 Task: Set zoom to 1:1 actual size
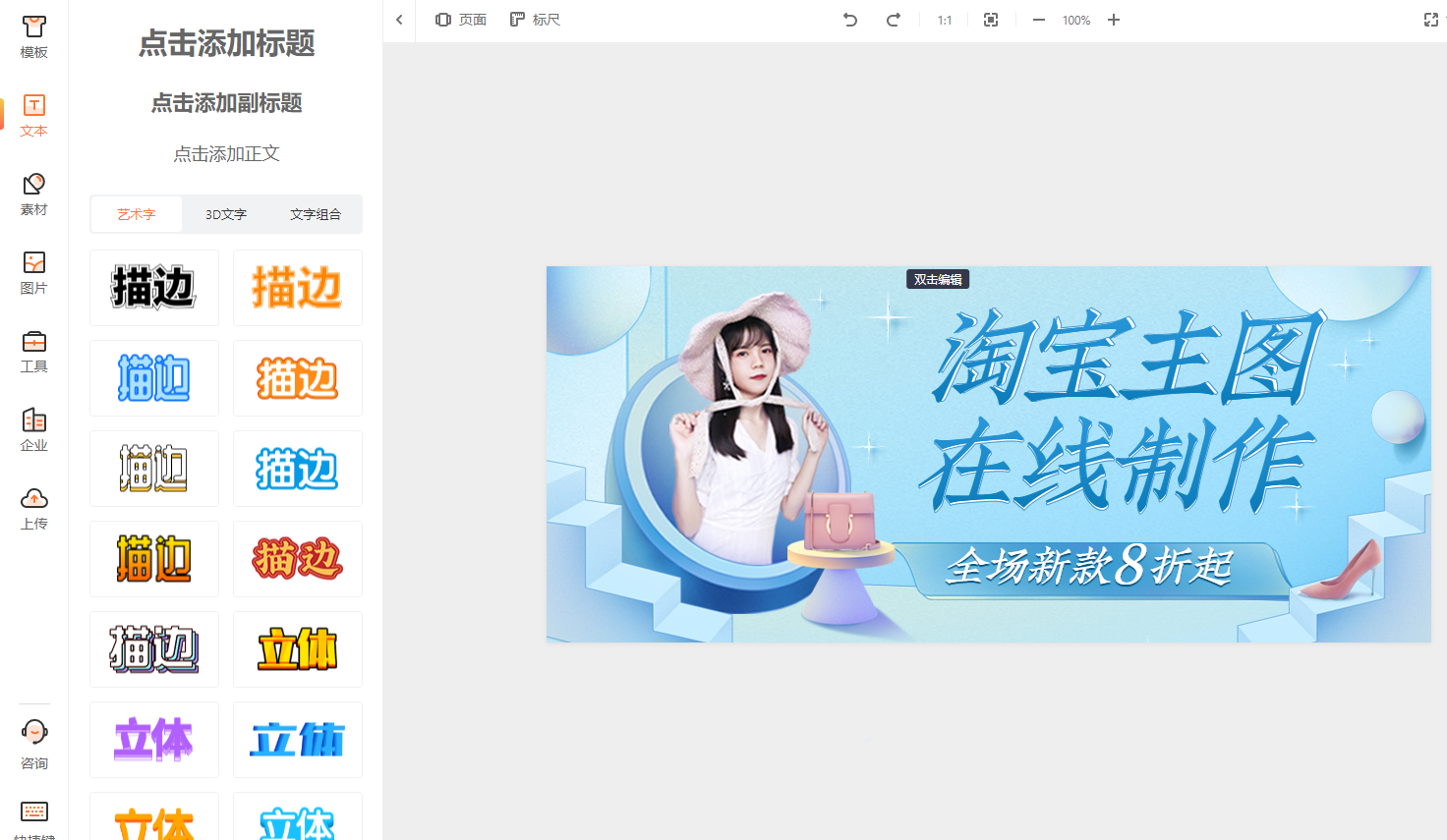point(944,20)
